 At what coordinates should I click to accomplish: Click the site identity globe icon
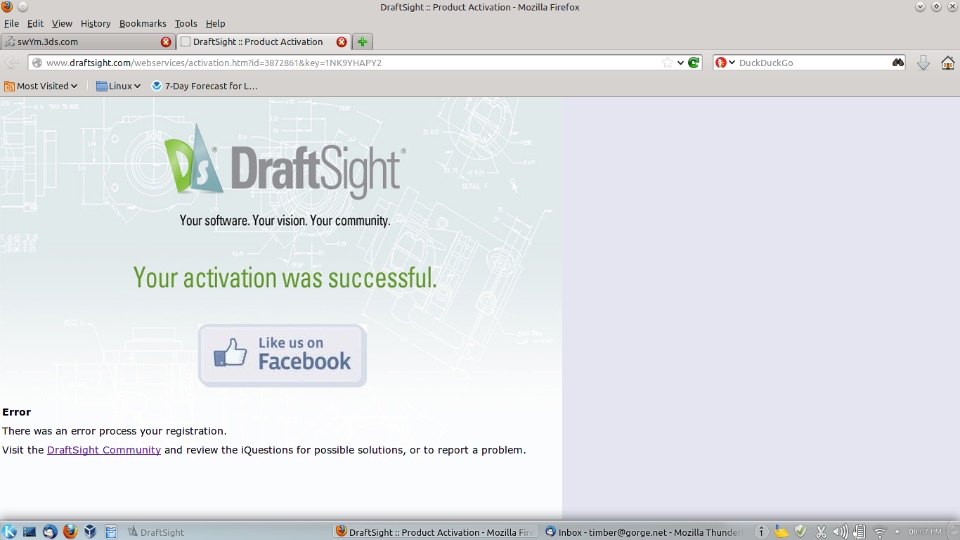click(x=37, y=62)
